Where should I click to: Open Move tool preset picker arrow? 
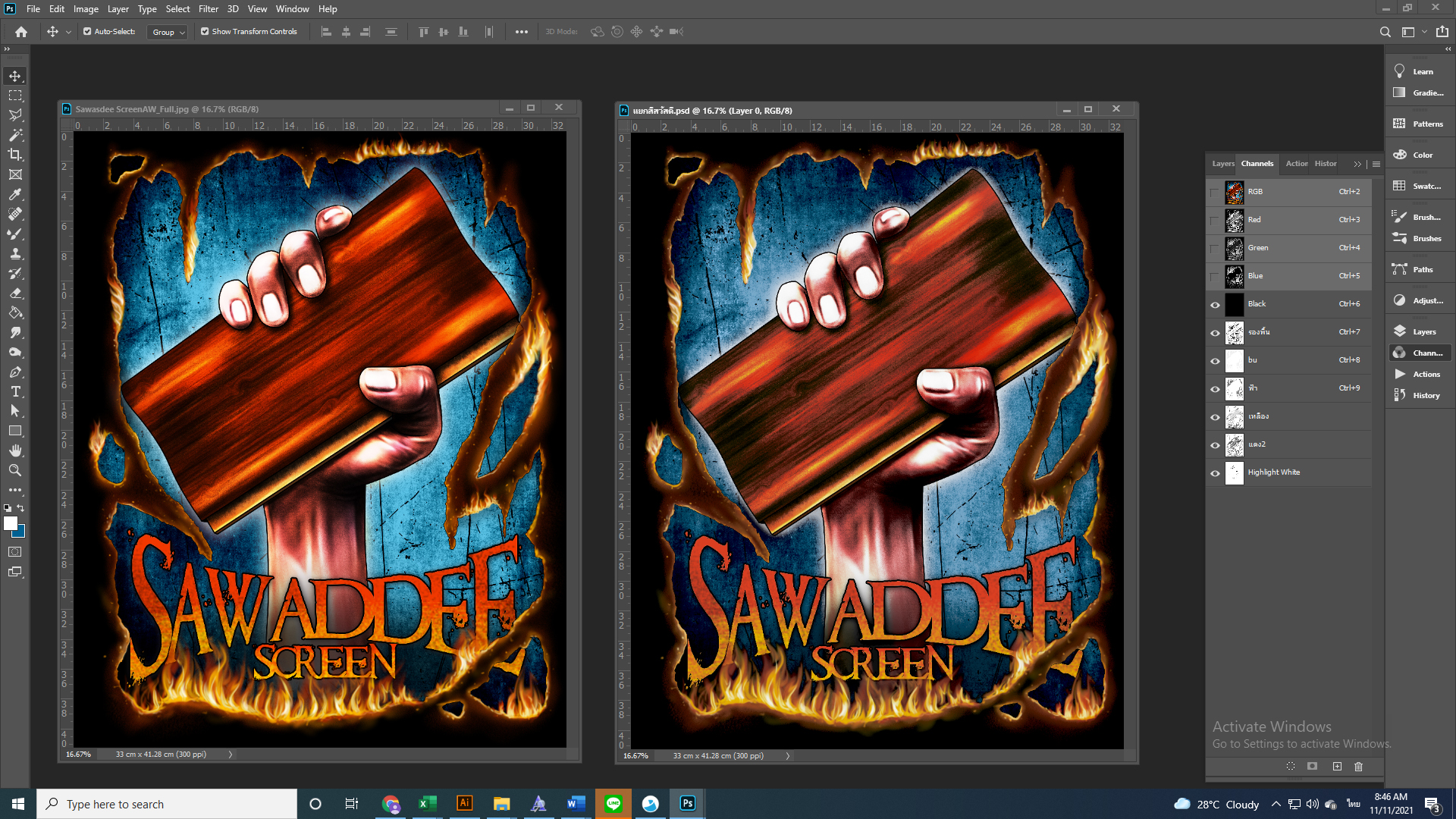(x=68, y=32)
